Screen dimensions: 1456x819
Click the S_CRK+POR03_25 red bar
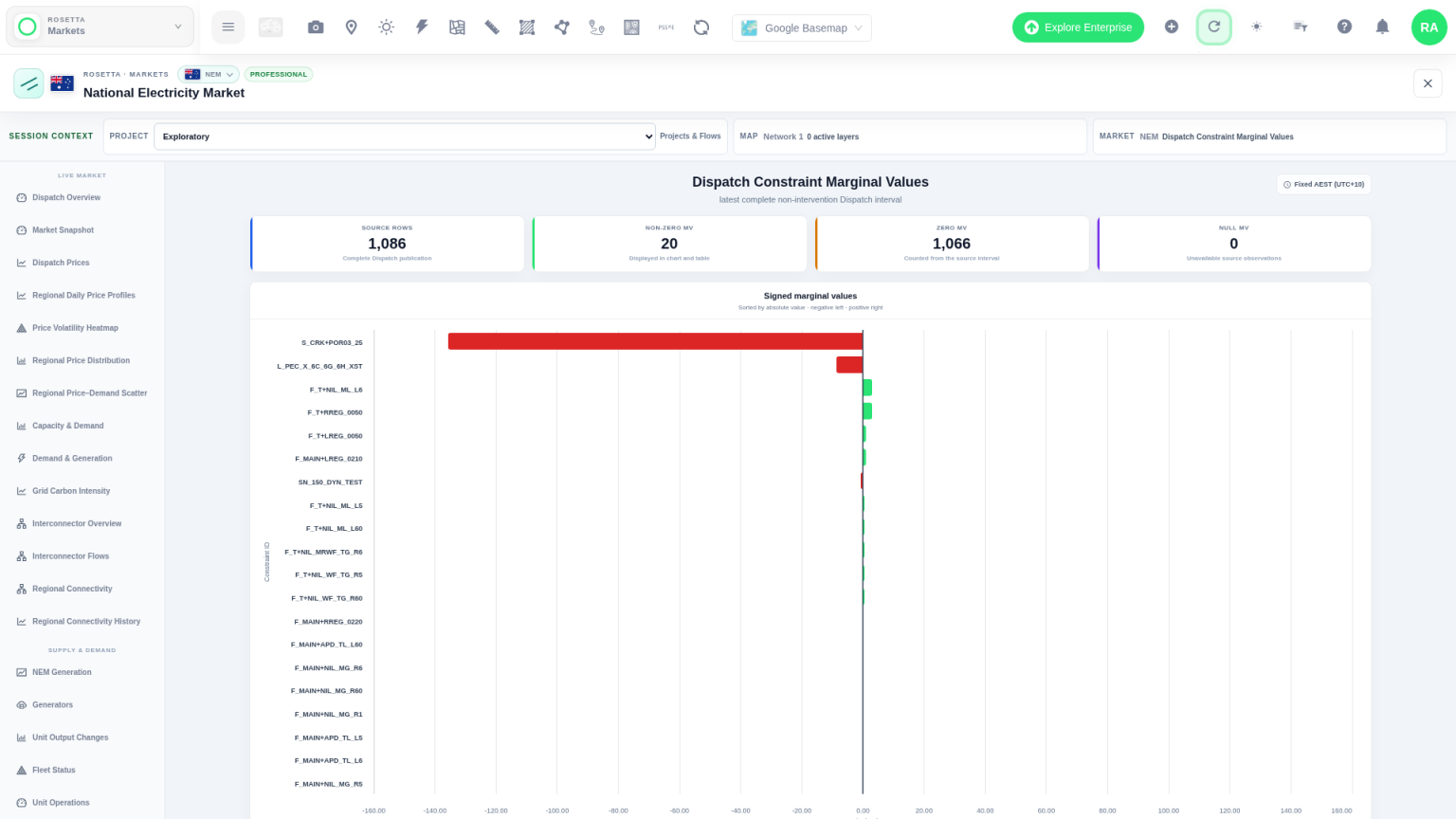pyautogui.click(x=655, y=341)
